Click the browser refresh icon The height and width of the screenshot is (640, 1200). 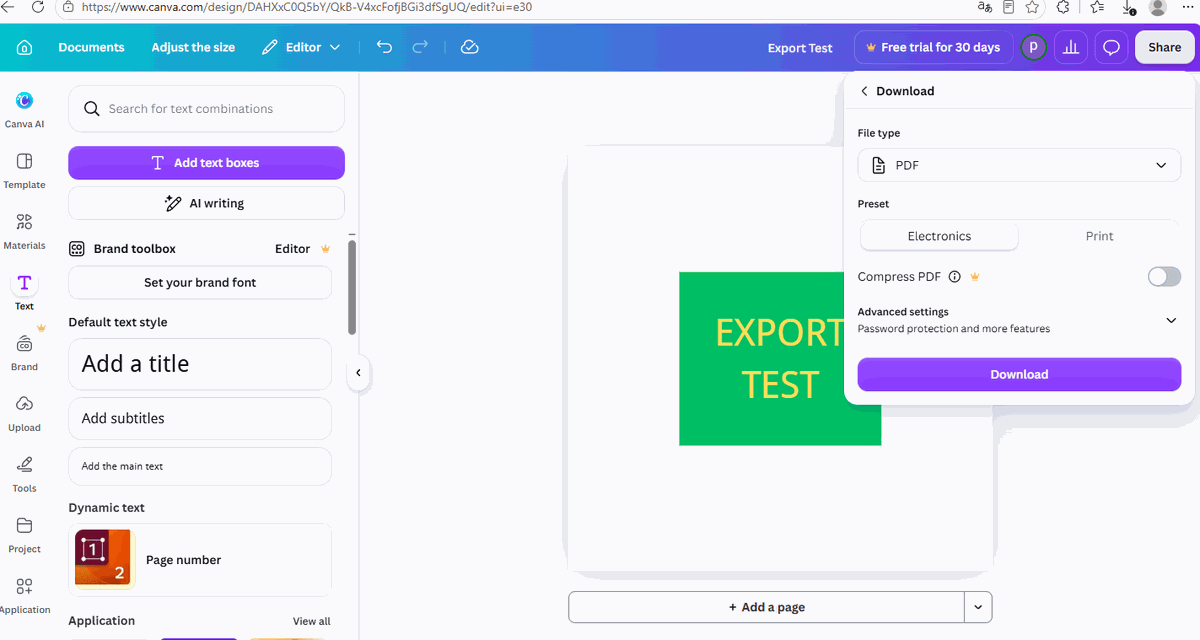(38, 7)
